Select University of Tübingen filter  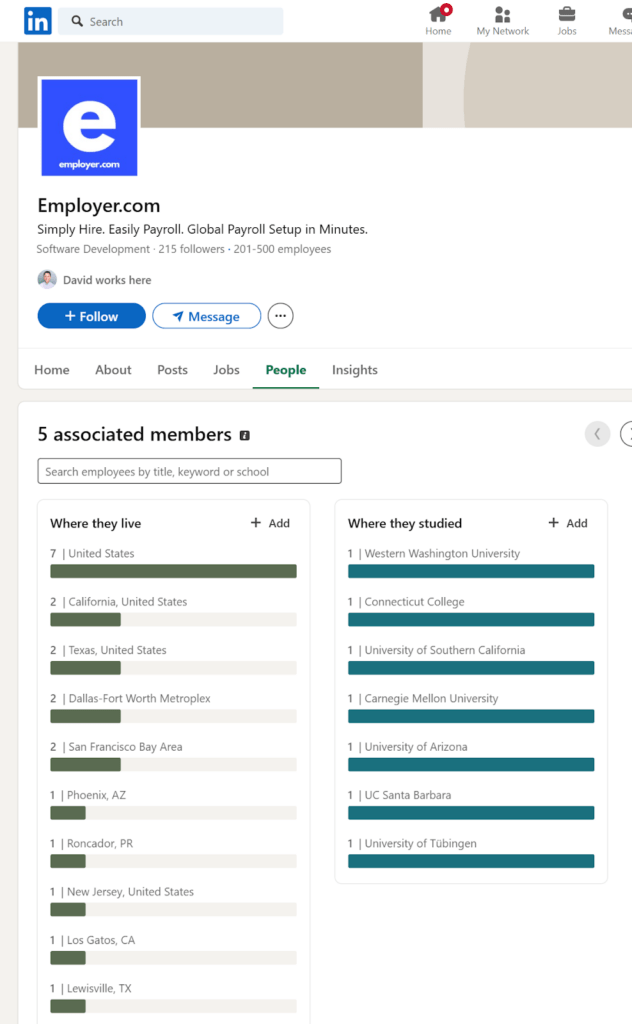pos(471,852)
